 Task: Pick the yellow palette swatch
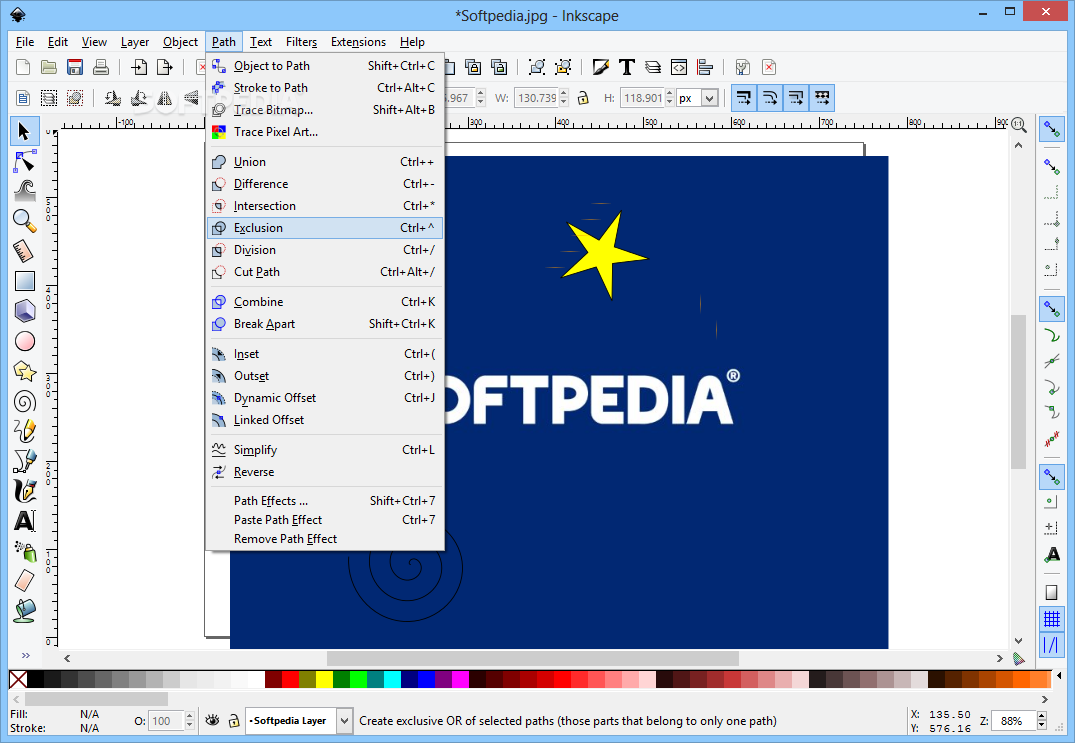324,679
